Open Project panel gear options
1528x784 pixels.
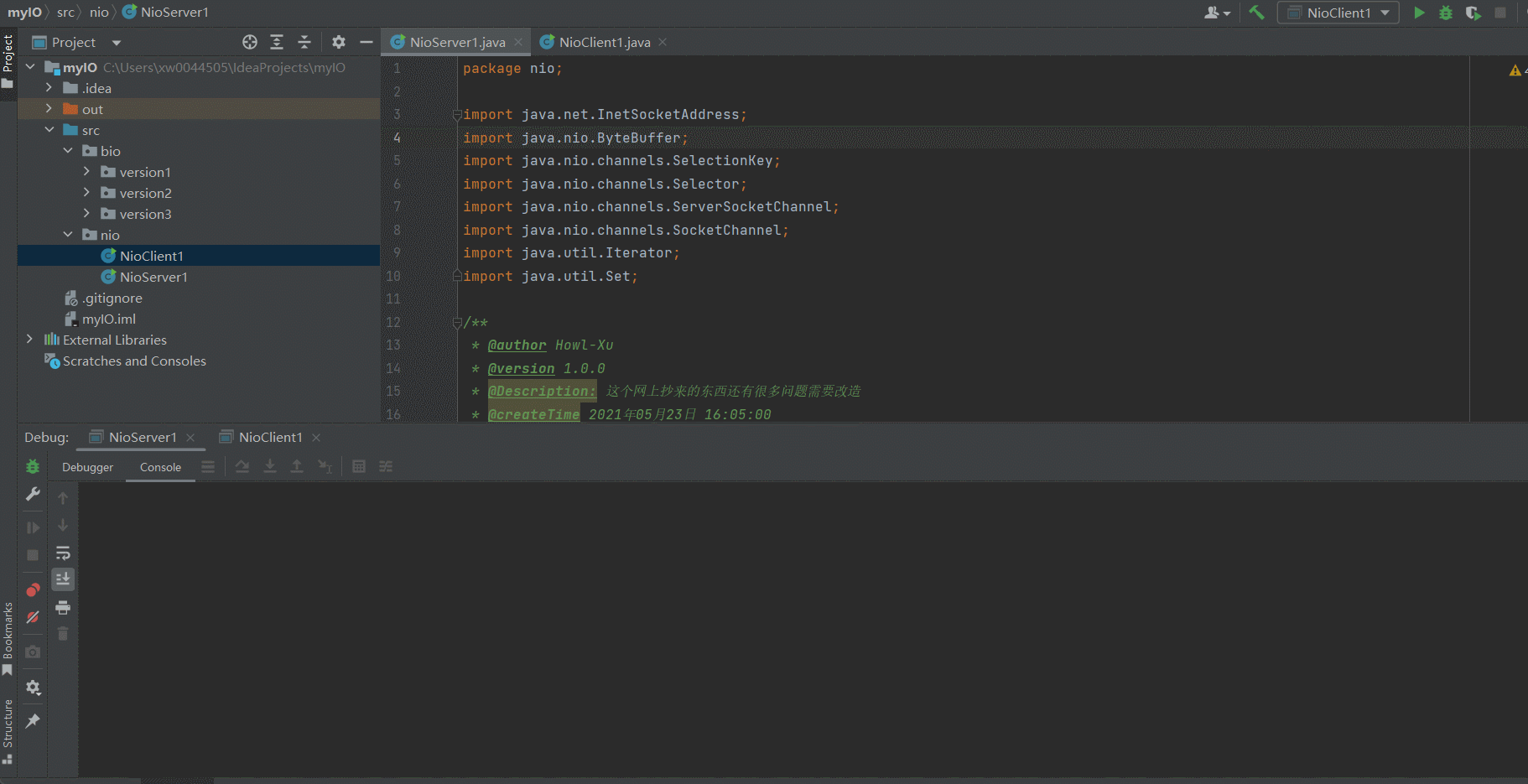(339, 42)
